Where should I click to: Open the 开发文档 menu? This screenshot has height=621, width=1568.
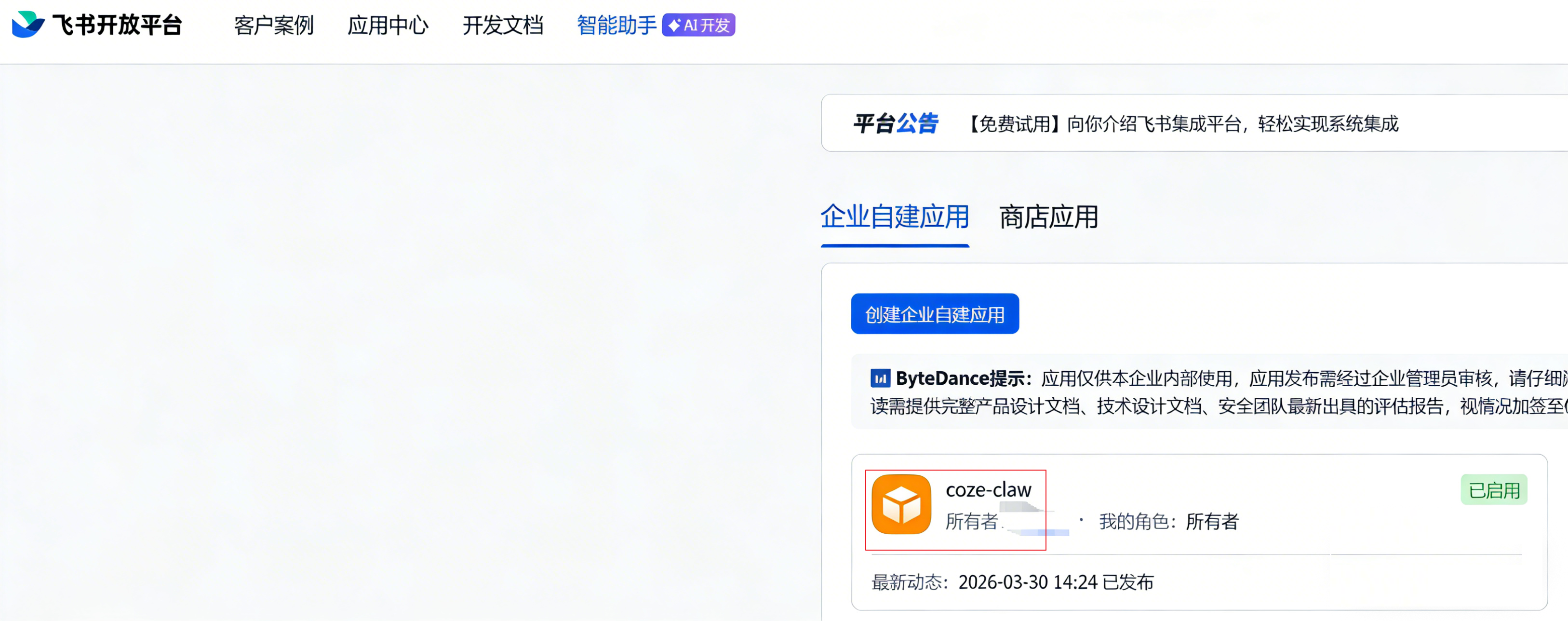pyautogui.click(x=503, y=26)
